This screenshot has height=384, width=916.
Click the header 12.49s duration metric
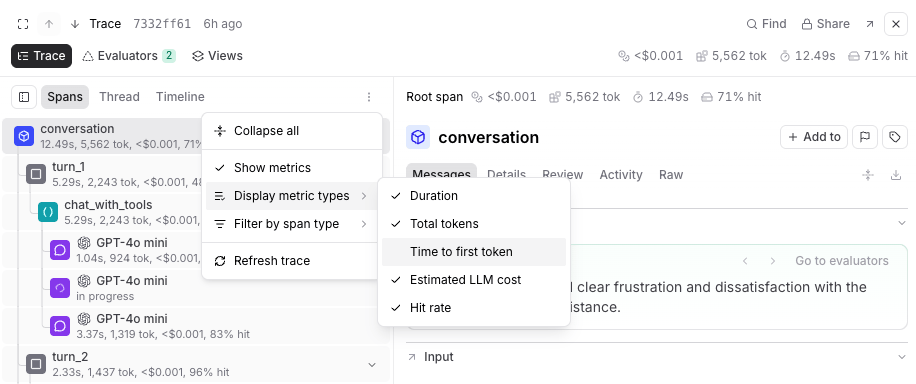(808, 56)
